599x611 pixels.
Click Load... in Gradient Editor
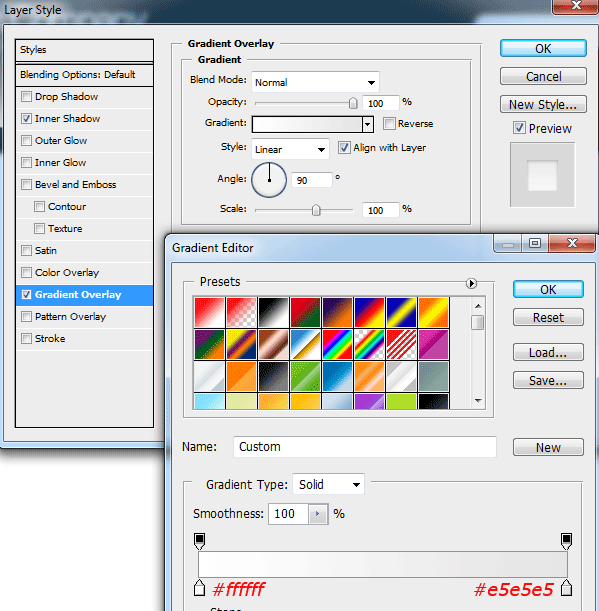pos(548,352)
